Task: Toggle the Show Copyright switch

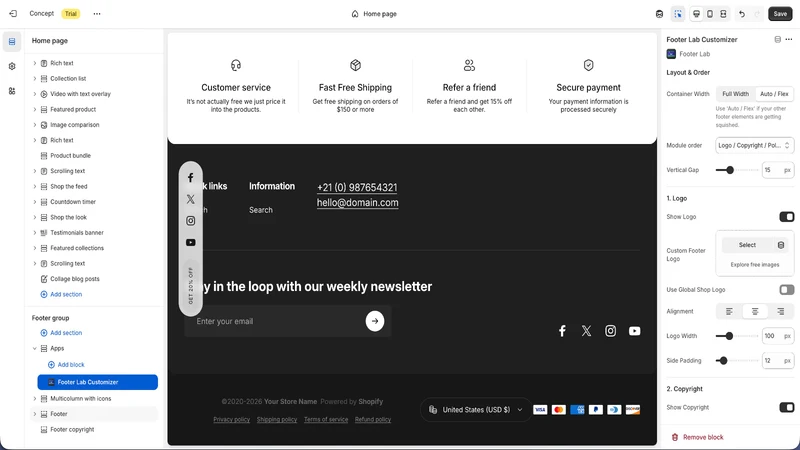Action: click(786, 407)
